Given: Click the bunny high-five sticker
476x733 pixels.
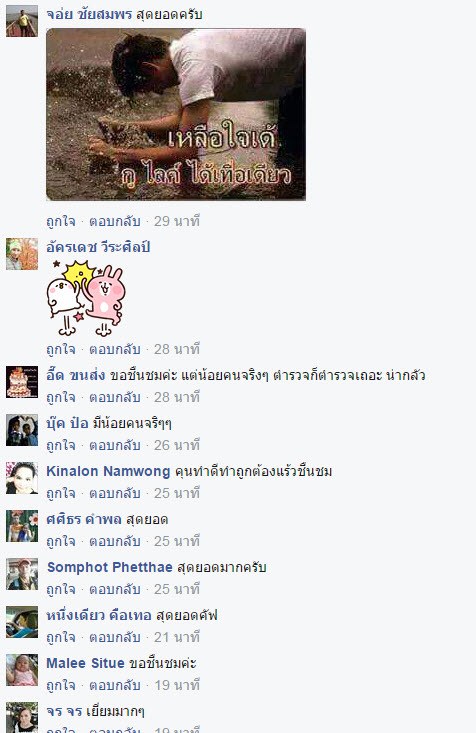Looking at the screenshot, I should pos(86,298).
